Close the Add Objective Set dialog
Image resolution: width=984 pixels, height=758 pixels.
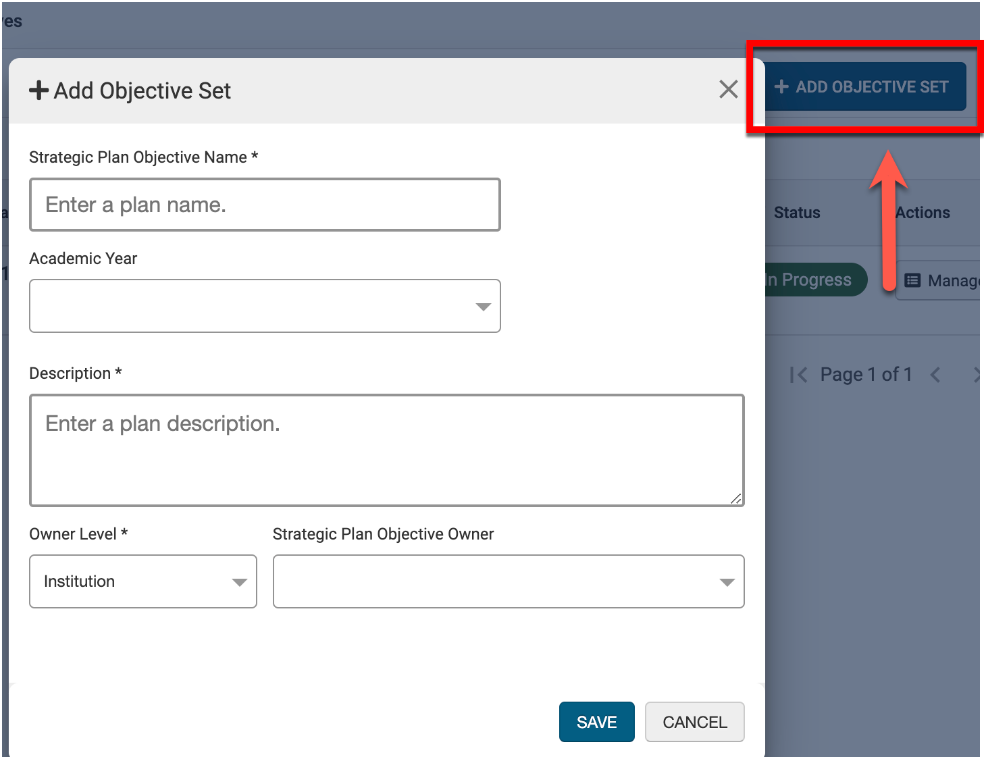[x=728, y=90]
